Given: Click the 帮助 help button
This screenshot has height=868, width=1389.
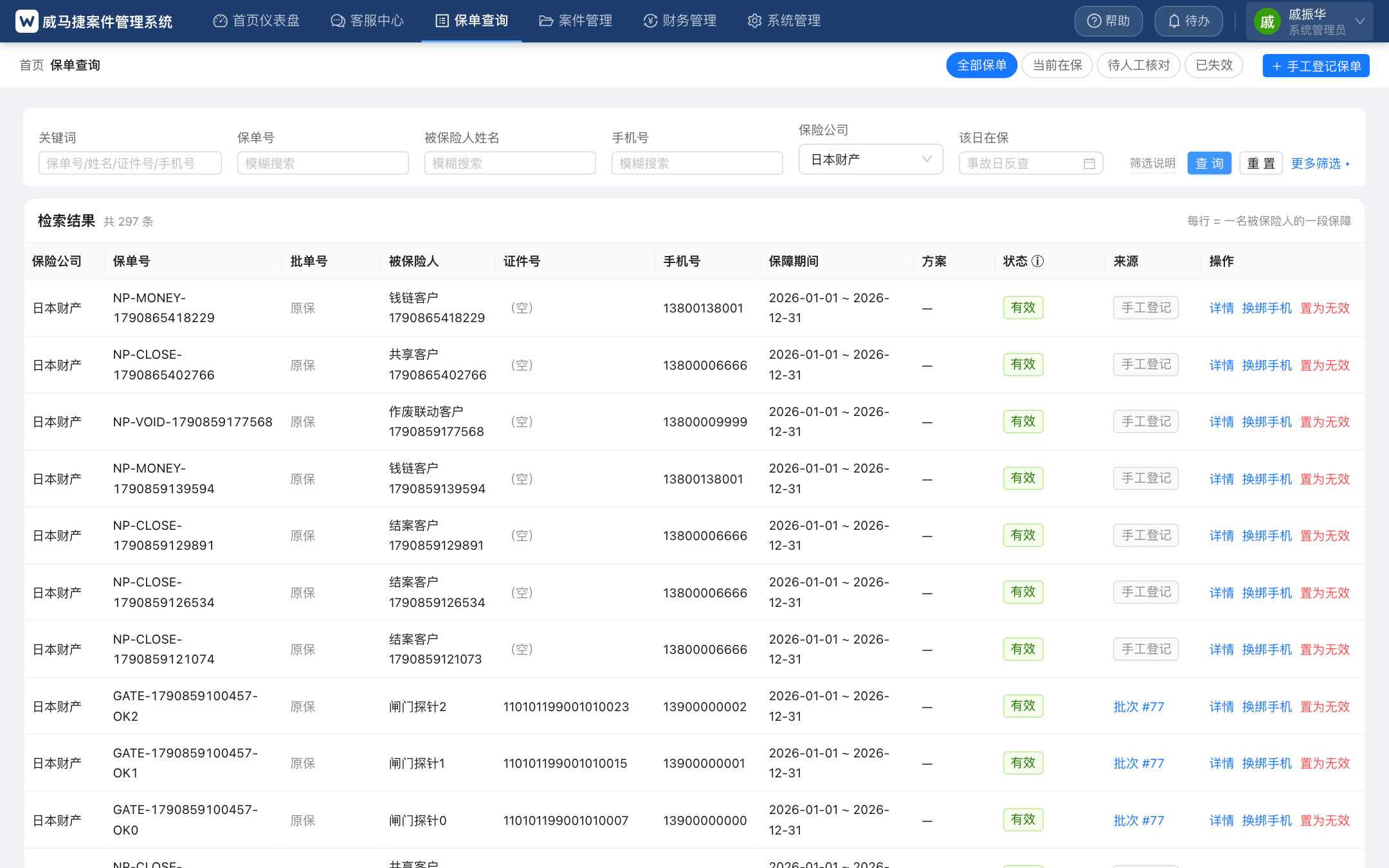Looking at the screenshot, I should [1109, 21].
